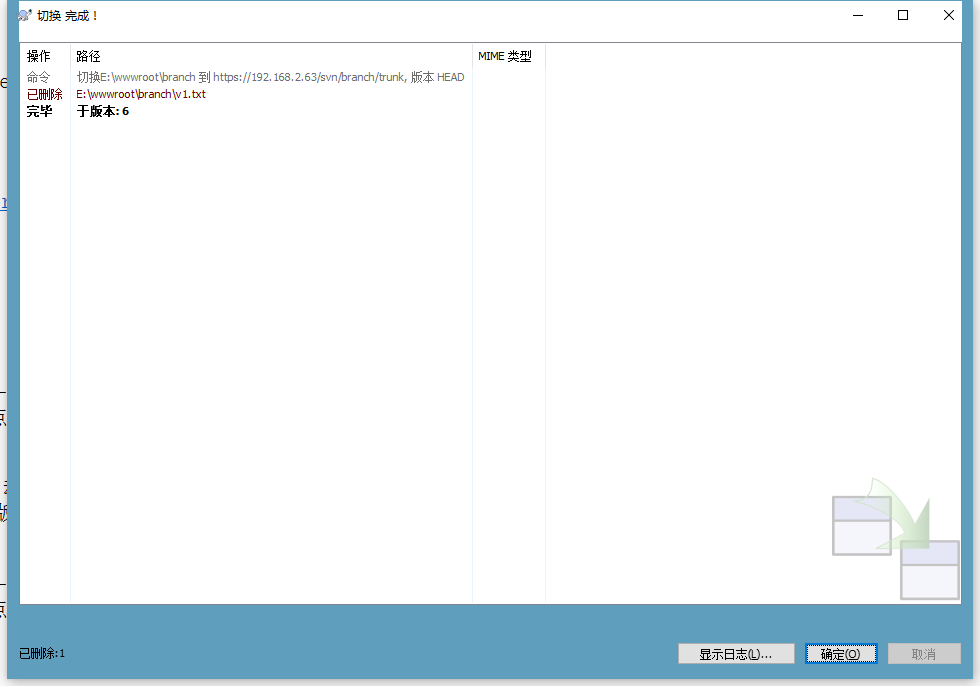Click the TortoiseSVN title bar icon
The width and height of the screenshot is (980, 686).
tap(25, 15)
